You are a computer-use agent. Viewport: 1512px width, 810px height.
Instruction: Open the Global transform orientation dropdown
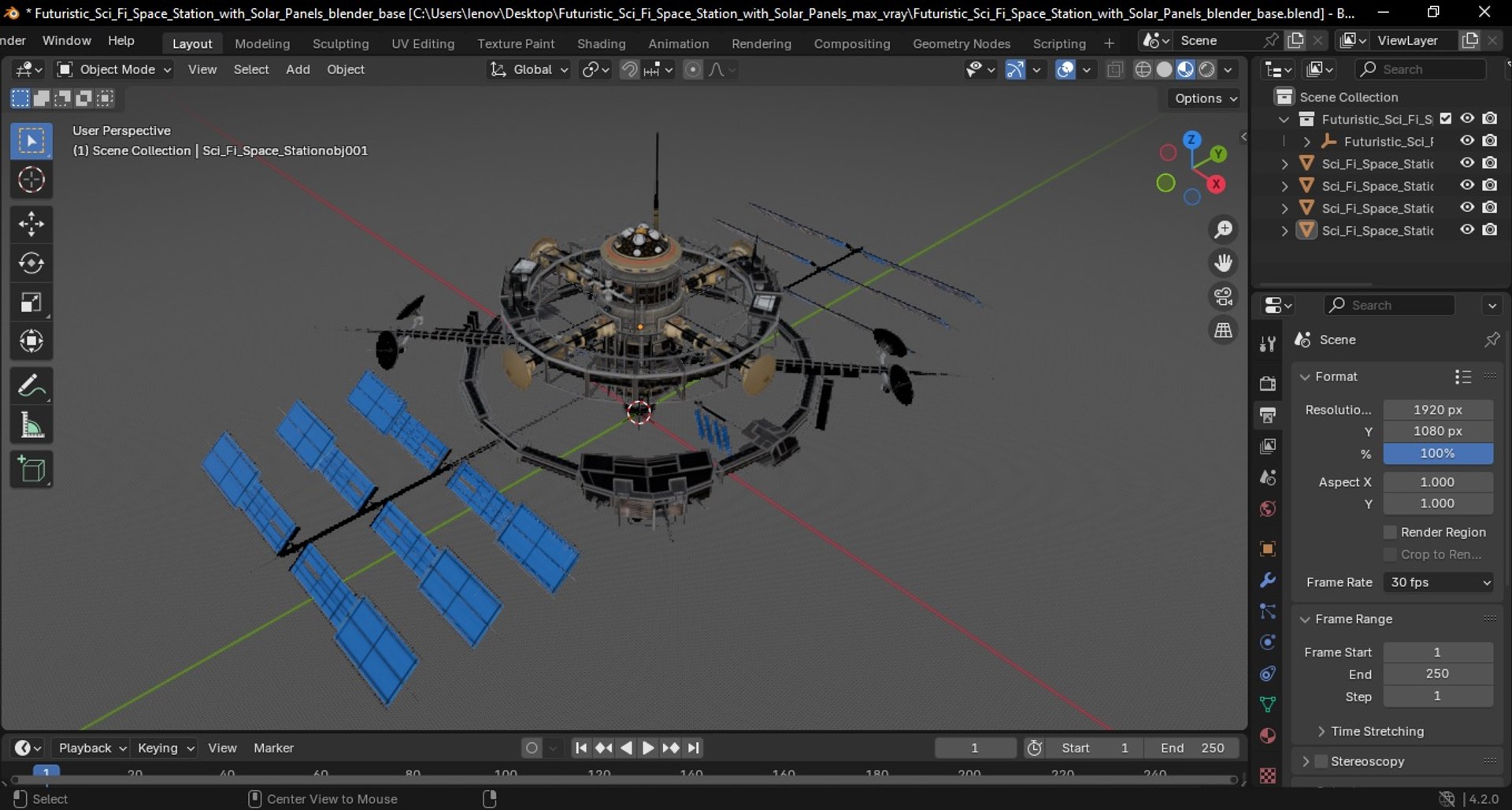click(x=528, y=69)
